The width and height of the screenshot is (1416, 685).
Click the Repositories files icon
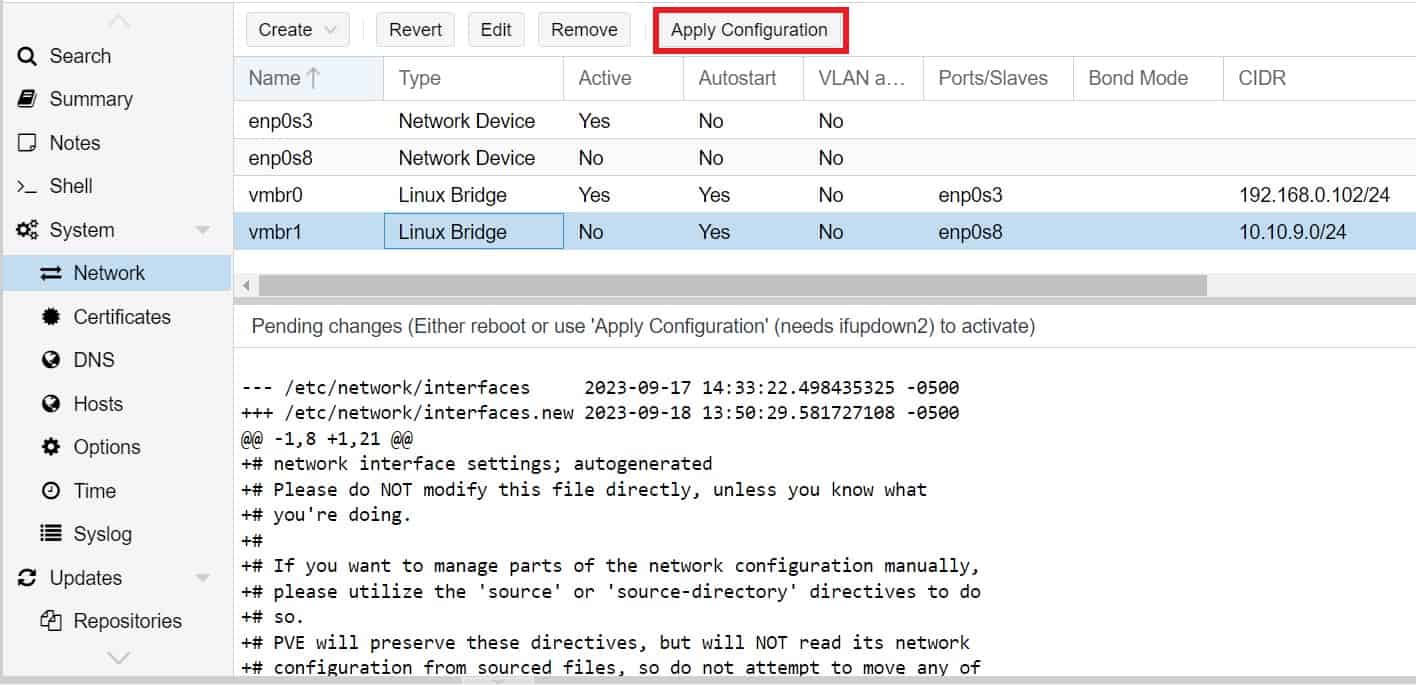pos(51,621)
